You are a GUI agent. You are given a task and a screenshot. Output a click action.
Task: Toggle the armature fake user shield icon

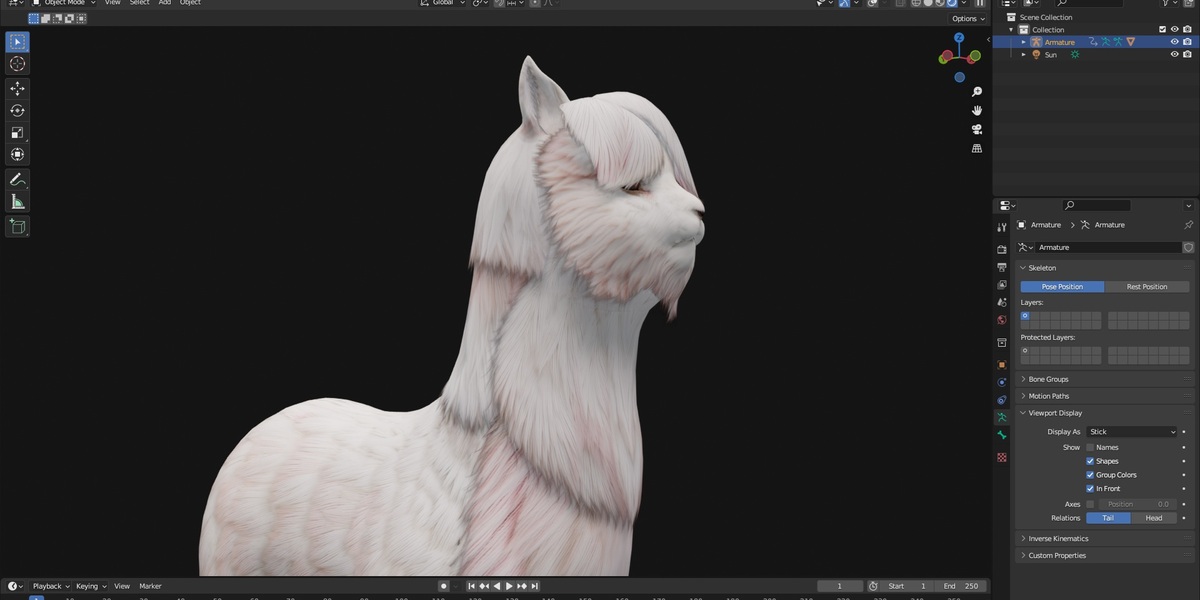(x=1188, y=247)
